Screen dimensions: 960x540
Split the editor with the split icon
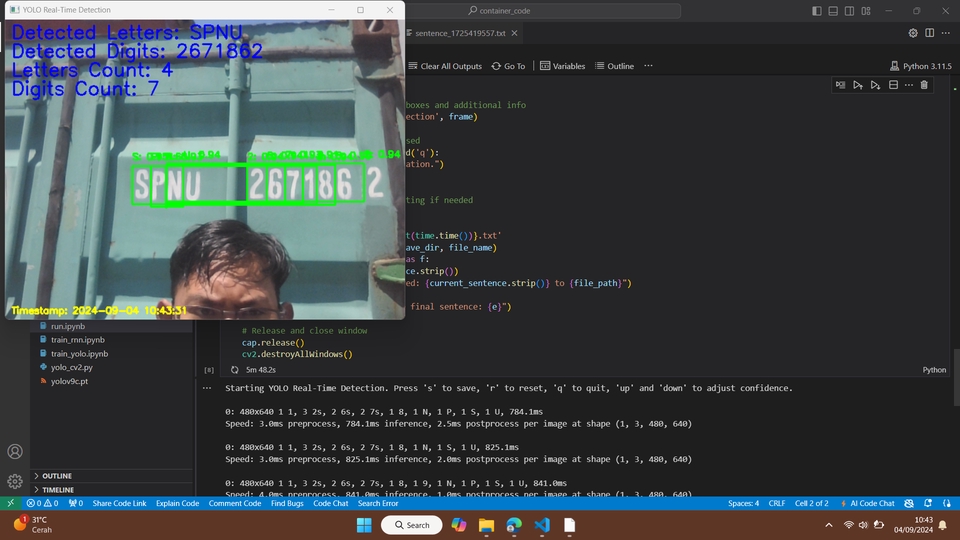[929, 33]
